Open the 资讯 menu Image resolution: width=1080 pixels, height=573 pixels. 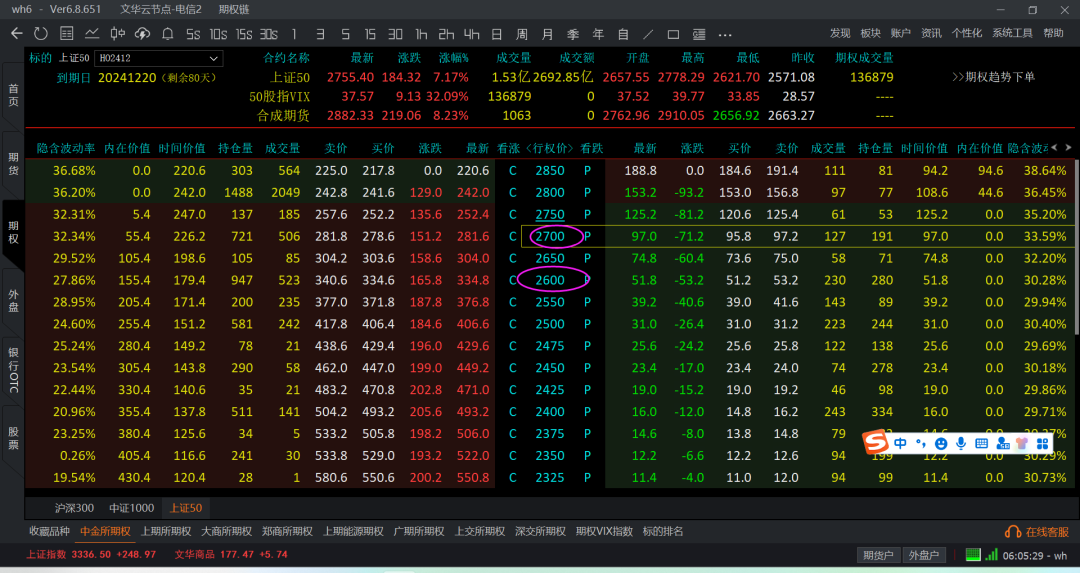coord(931,33)
